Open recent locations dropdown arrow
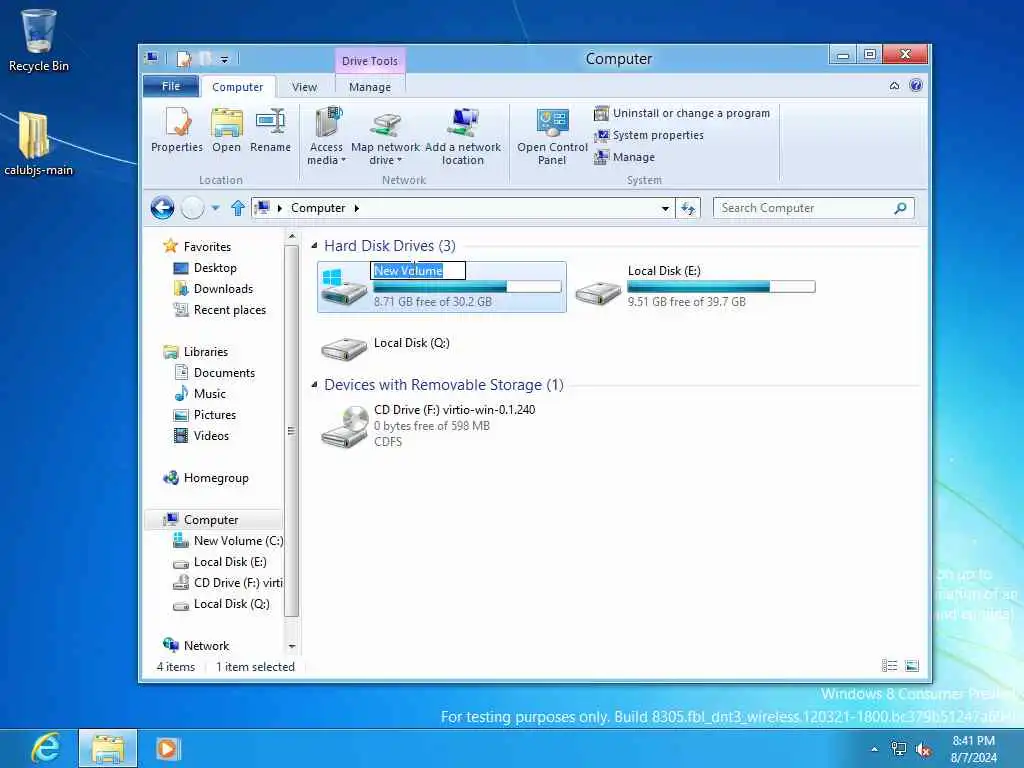Viewport: 1024px width, 768px height. click(x=216, y=208)
